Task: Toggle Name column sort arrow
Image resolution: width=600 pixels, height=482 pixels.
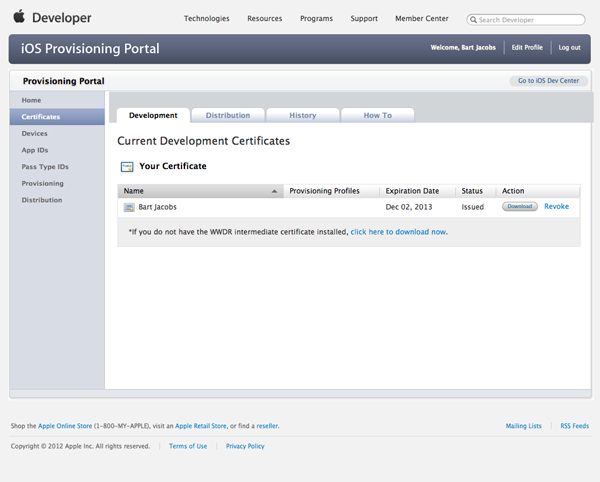Action: coord(274,191)
